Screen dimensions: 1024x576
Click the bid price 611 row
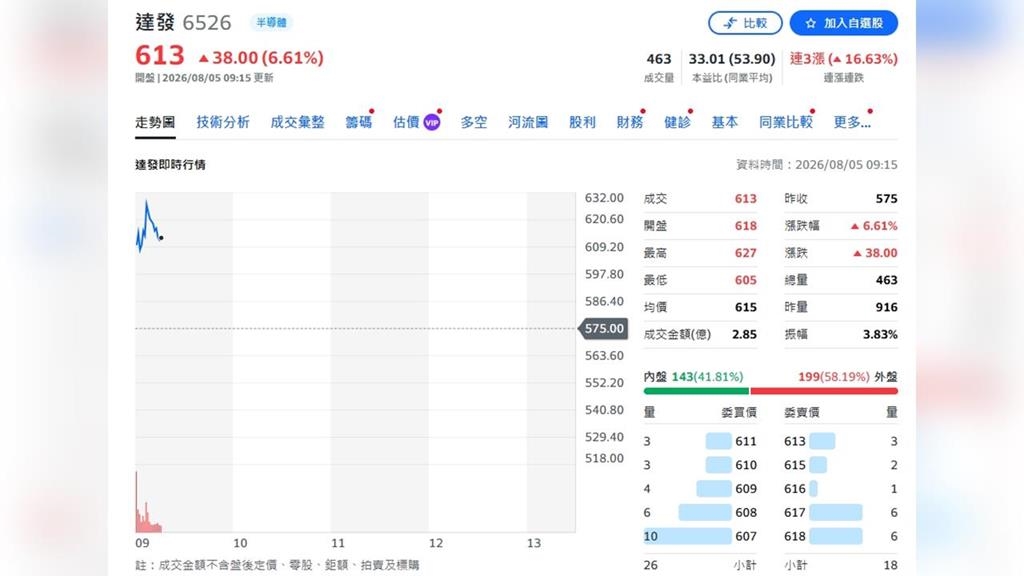700,441
